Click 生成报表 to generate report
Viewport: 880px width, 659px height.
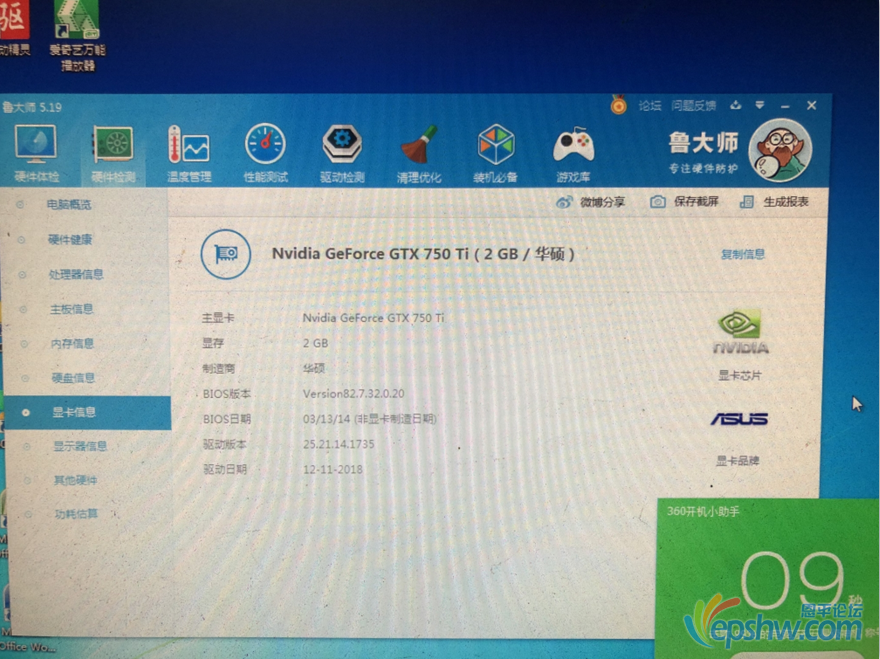coord(774,202)
